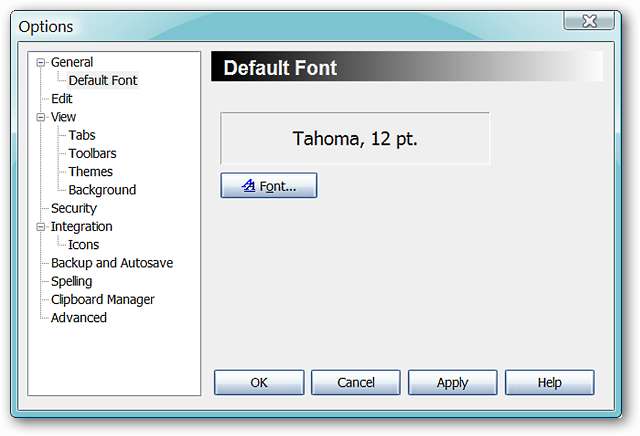The image size is (640, 436).
Task: Close the Options dialog window
Action: tap(590, 22)
